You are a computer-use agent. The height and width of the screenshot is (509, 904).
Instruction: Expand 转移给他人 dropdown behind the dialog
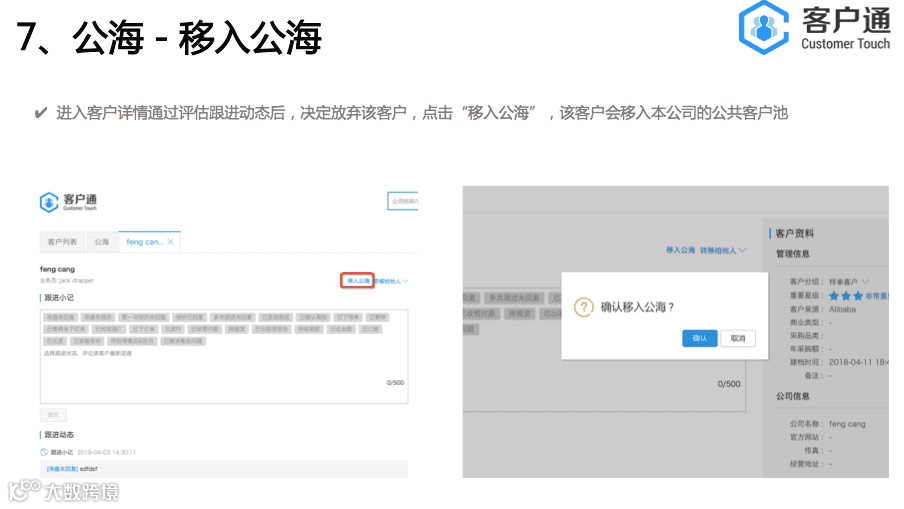[723, 250]
